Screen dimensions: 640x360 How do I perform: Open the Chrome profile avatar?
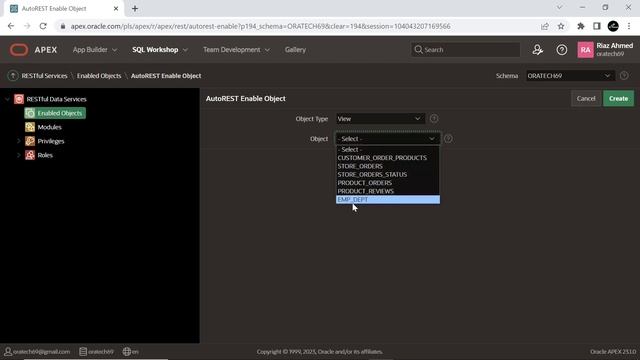pos(613,26)
